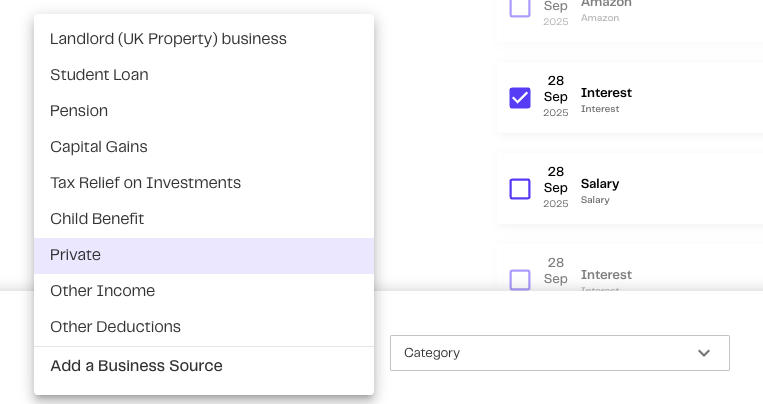Click the checked Interest transaction title
The image size is (763, 404).
tap(606, 93)
